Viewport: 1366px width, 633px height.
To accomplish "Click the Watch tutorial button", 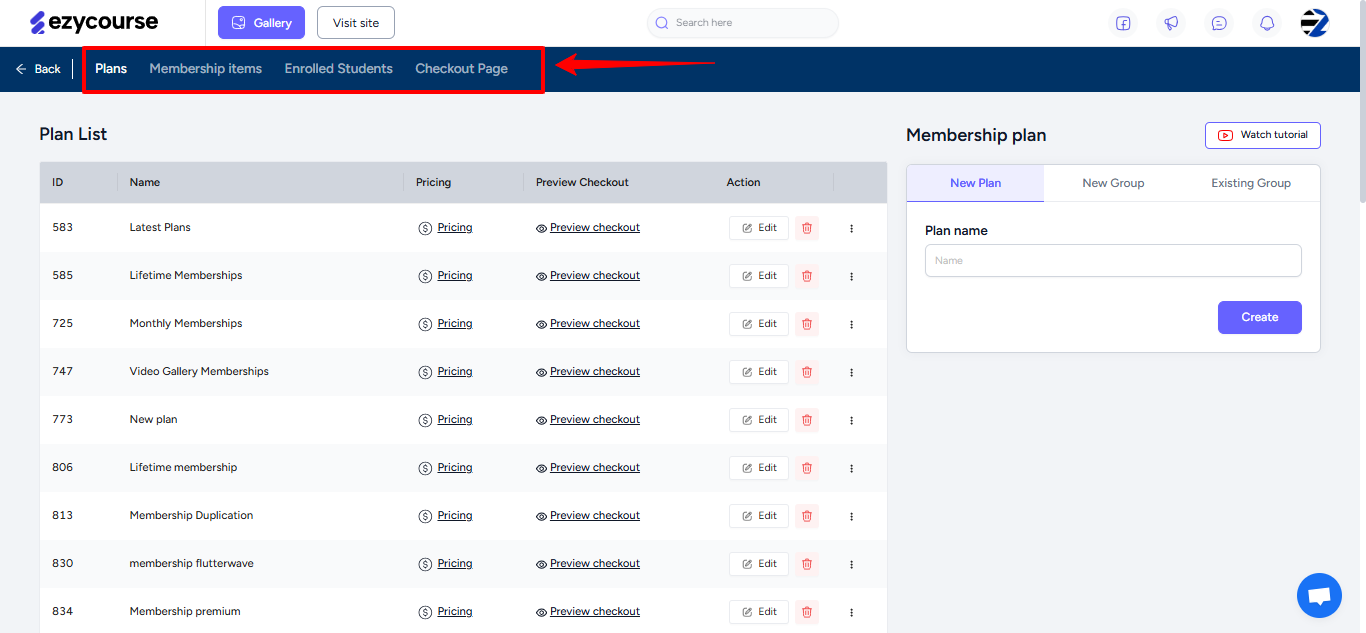I will pyautogui.click(x=1263, y=135).
